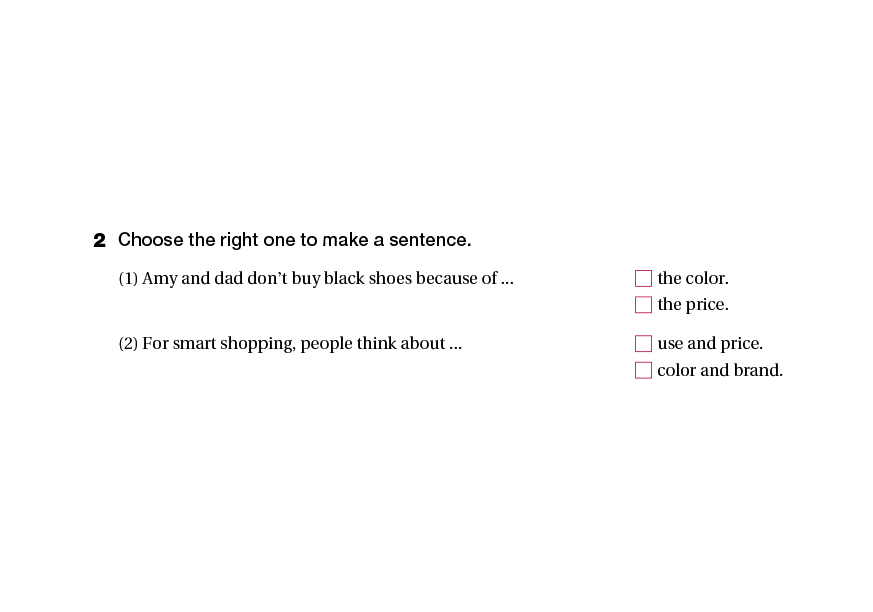Click the heading "Choose the right one"
This screenshot has width=873, height=612.
(294, 240)
